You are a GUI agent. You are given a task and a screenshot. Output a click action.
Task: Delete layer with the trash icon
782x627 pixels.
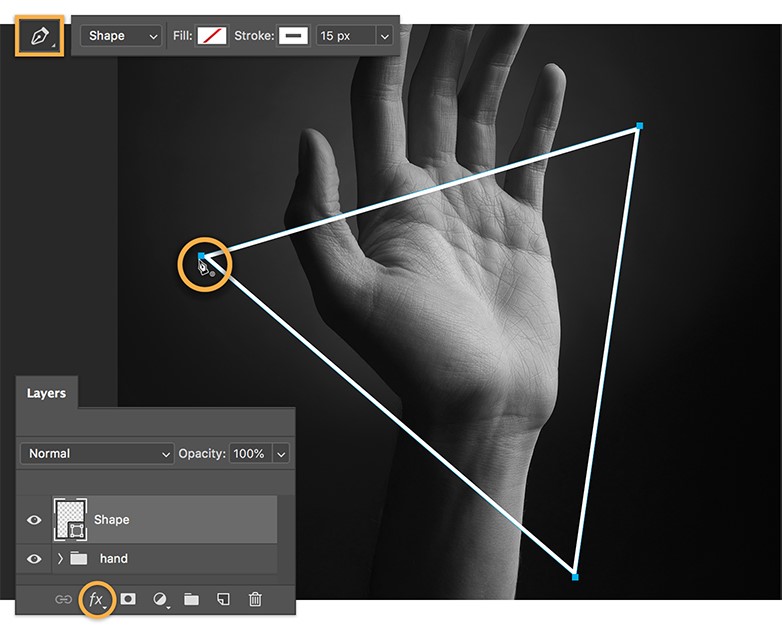255,599
